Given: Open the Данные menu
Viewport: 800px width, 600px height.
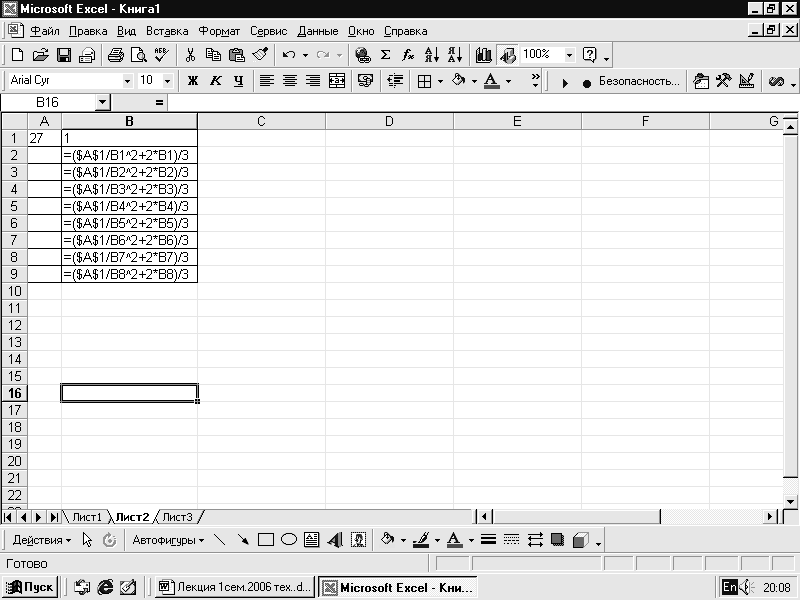Looking at the screenshot, I should click(317, 31).
